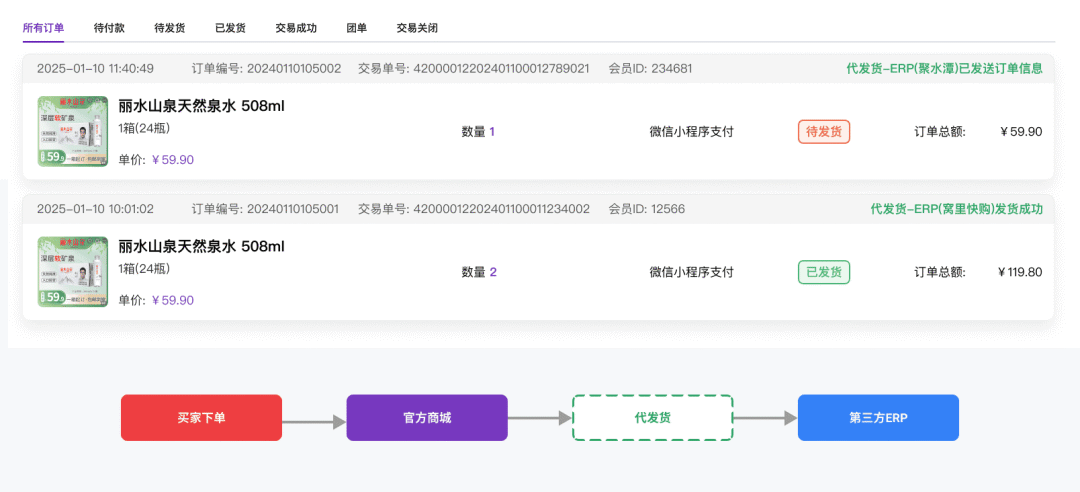Select the 交易关闭 tab
The width and height of the screenshot is (1080, 492).
coord(417,28)
